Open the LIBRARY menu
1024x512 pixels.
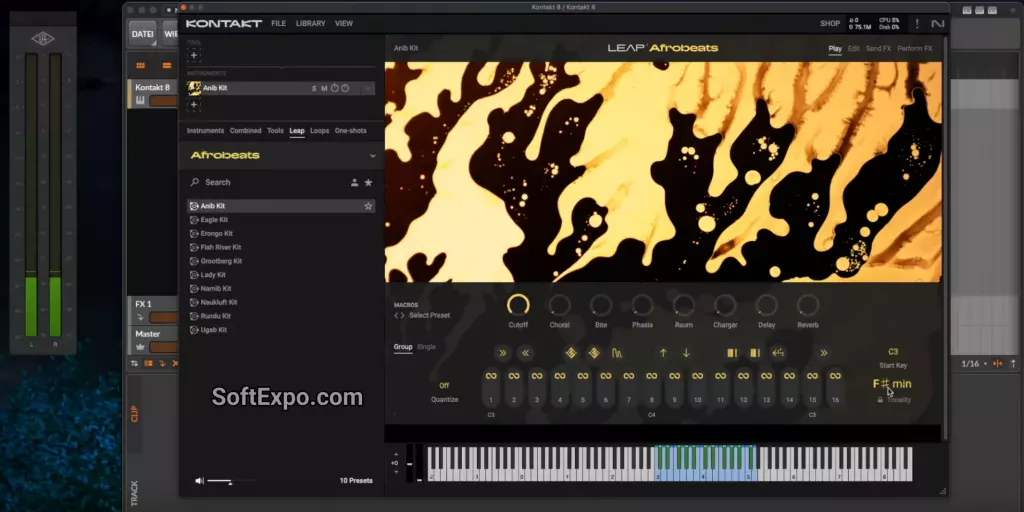point(310,24)
